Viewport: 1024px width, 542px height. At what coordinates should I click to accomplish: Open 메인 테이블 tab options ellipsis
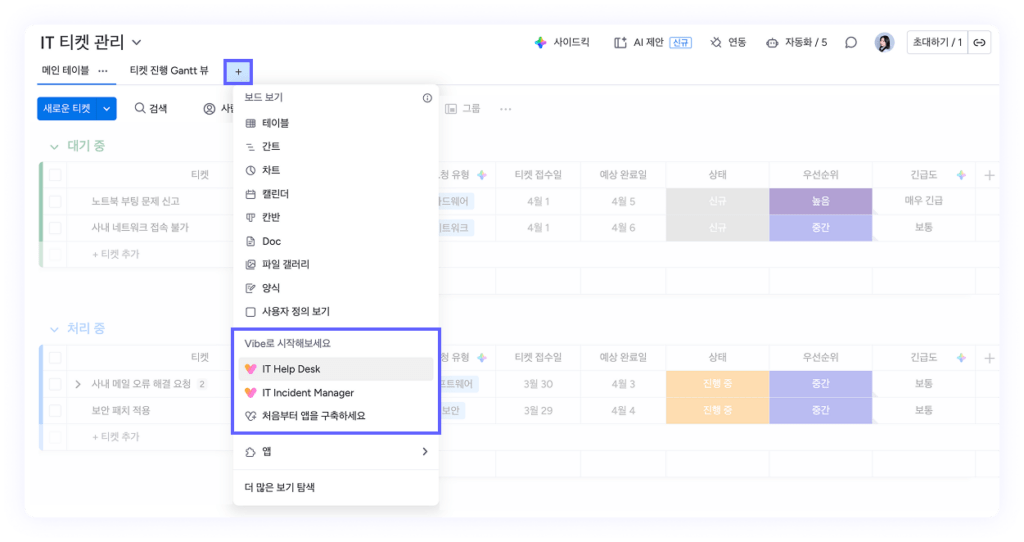103,71
